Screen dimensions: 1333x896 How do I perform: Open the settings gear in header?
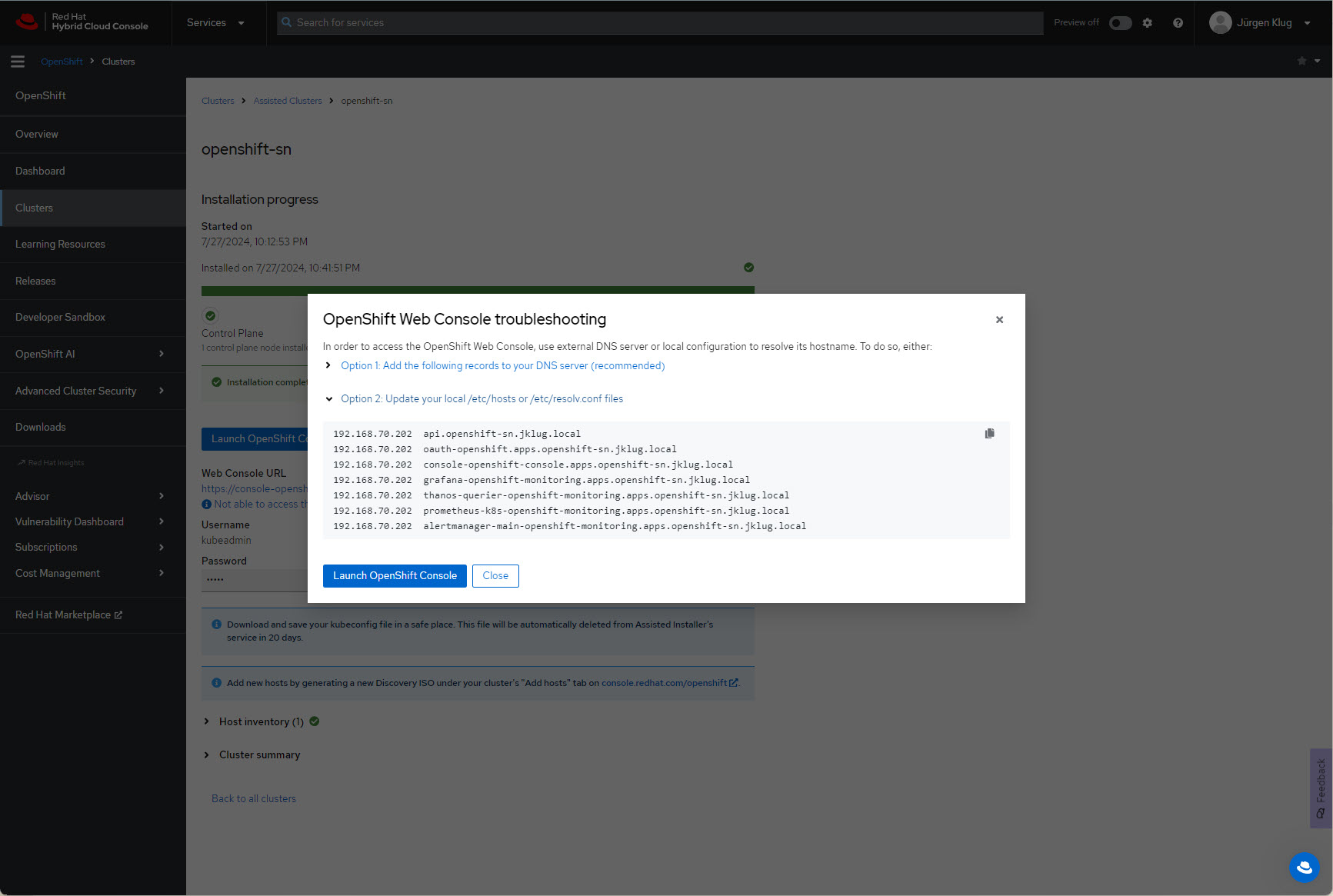pos(1147,23)
